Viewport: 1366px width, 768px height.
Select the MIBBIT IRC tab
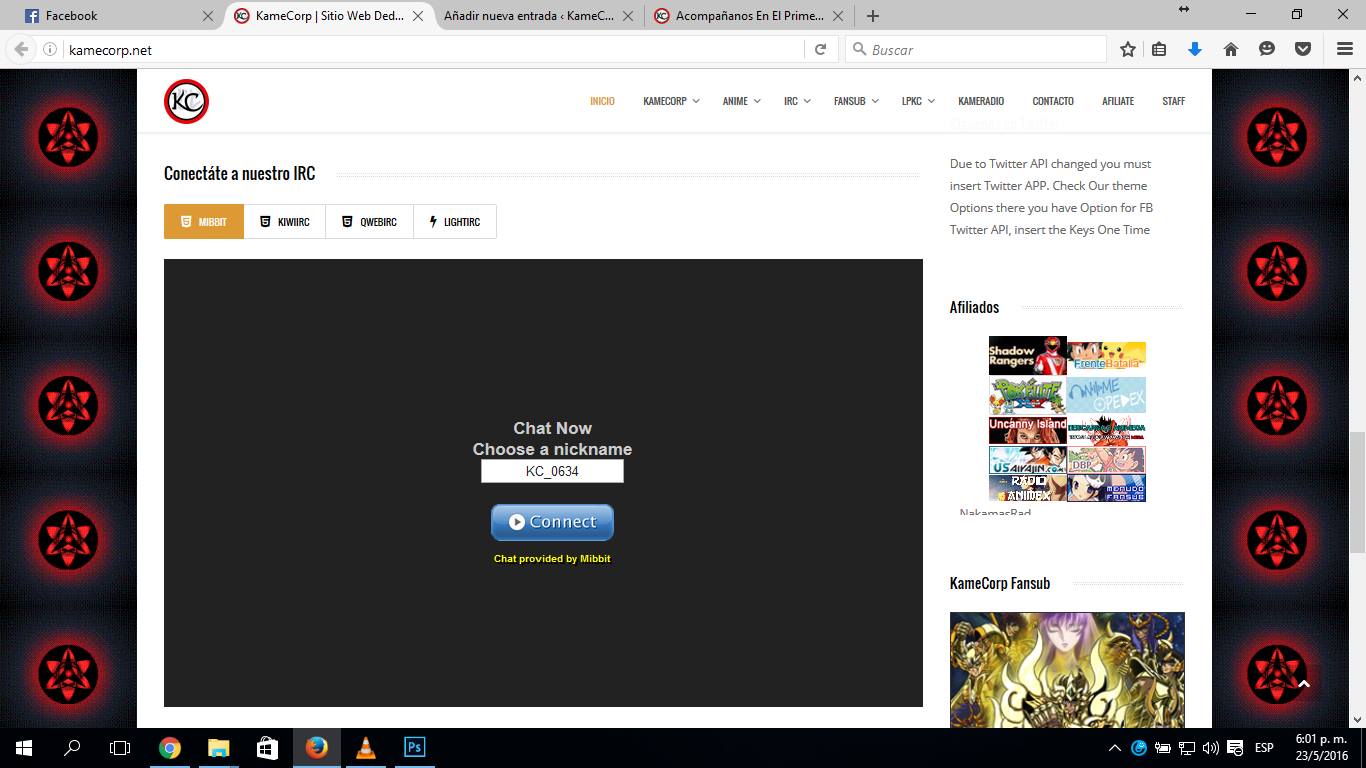click(x=204, y=222)
